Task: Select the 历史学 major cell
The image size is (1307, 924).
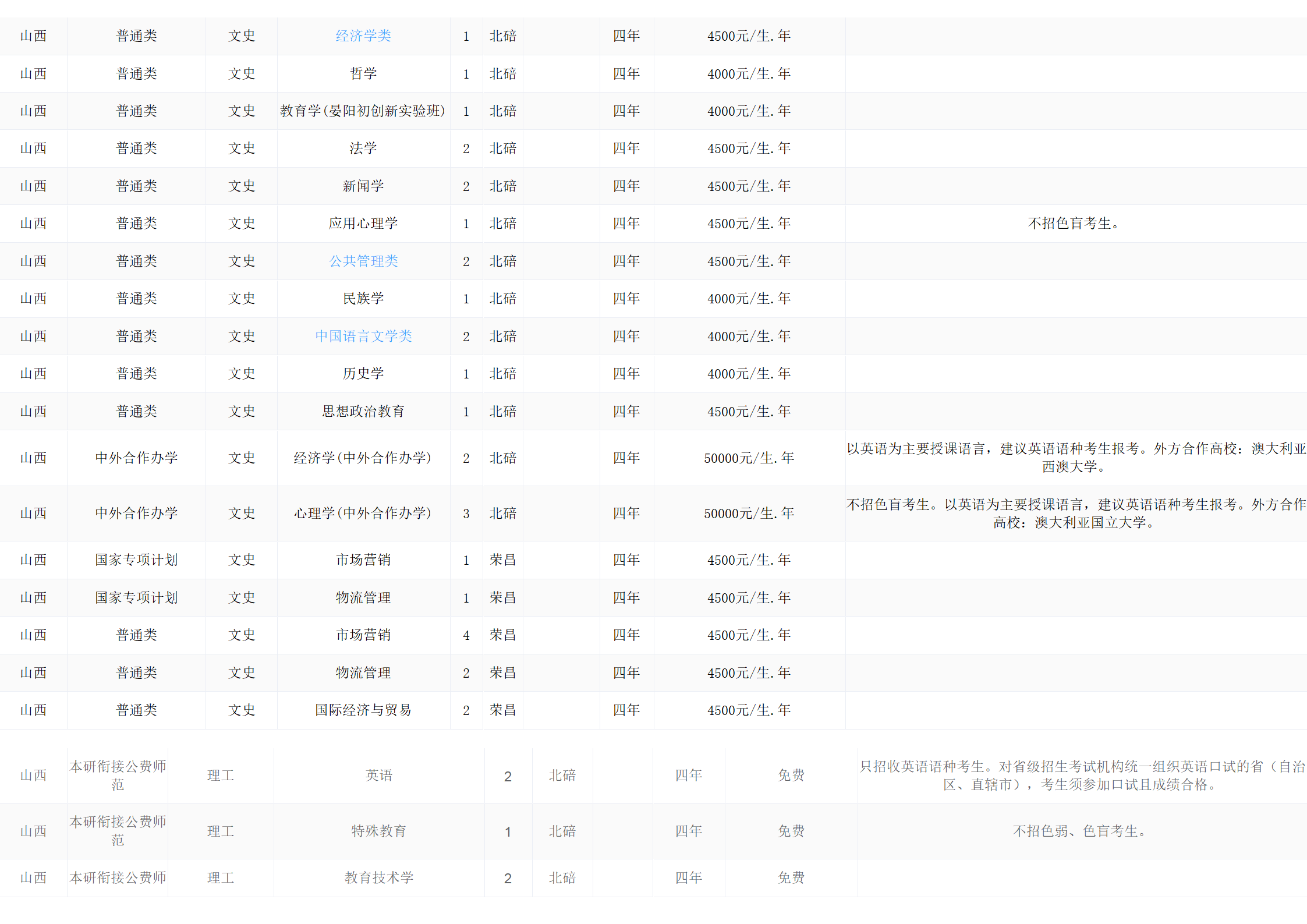Action: tap(363, 374)
